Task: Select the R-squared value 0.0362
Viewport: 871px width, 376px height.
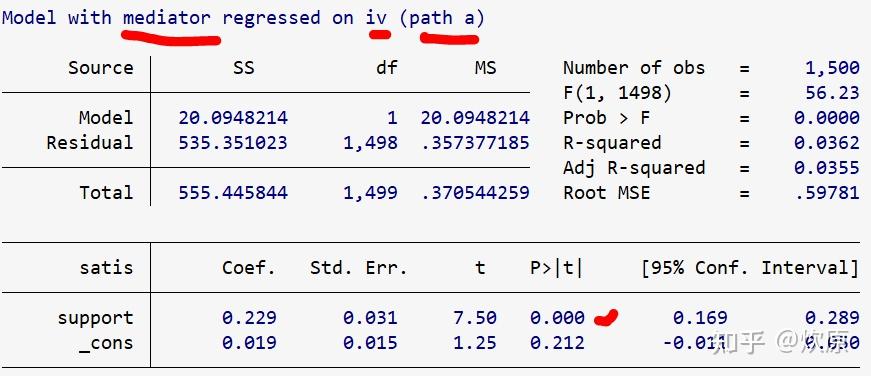Action: coord(827,143)
